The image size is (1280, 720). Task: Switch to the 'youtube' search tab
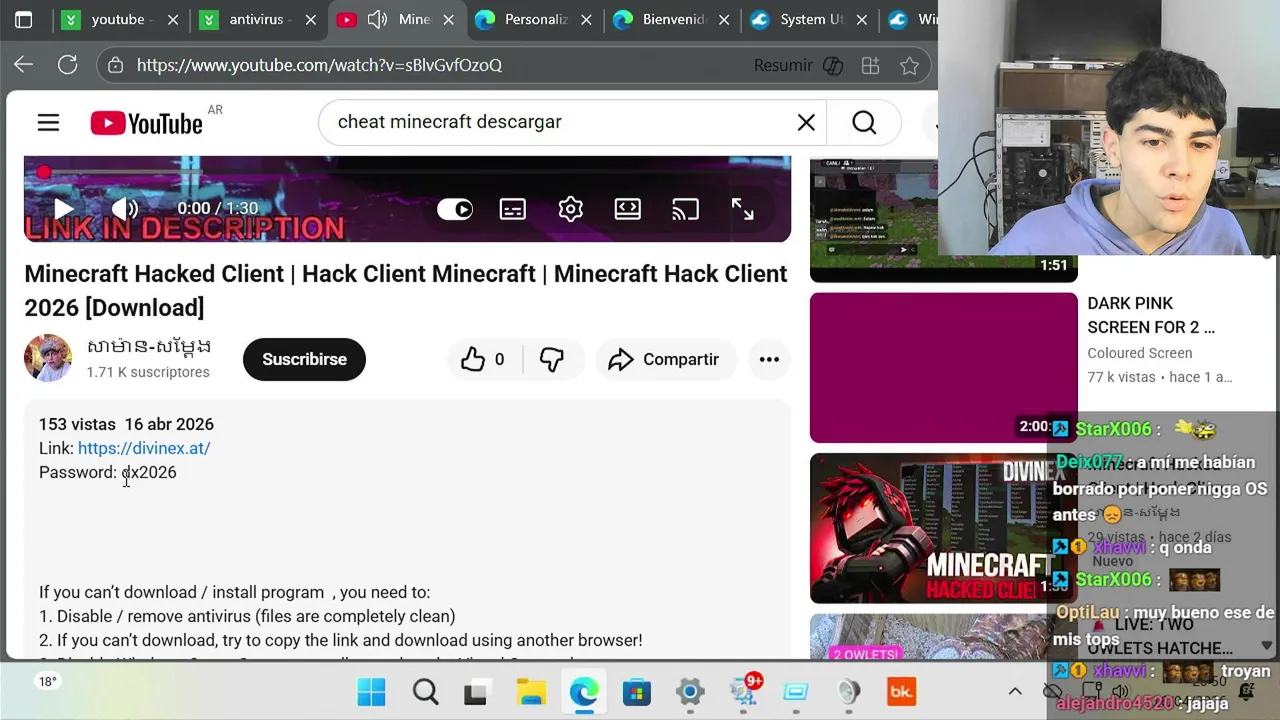click(x=118, y=19)
